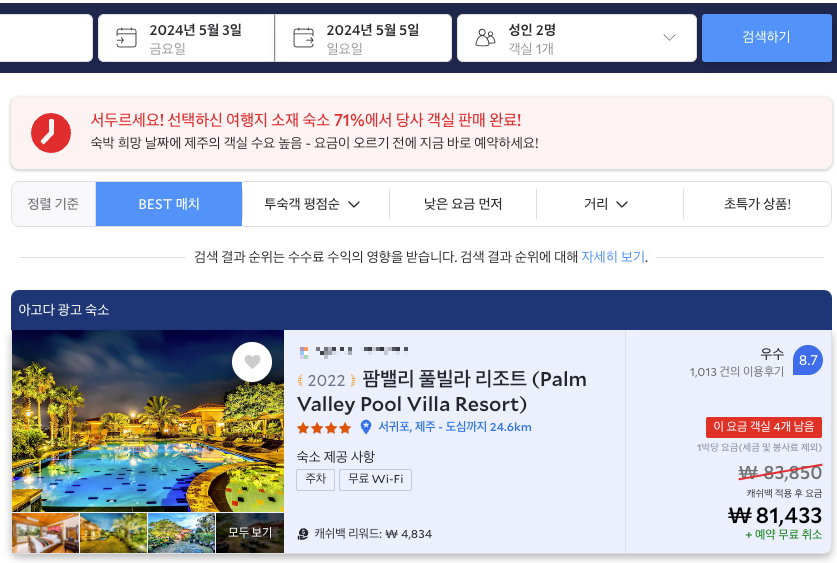The width and height of the screenshot is (837, 563).
Task: Click 모두 보기 to view all photos
Action: pos(250,533)
